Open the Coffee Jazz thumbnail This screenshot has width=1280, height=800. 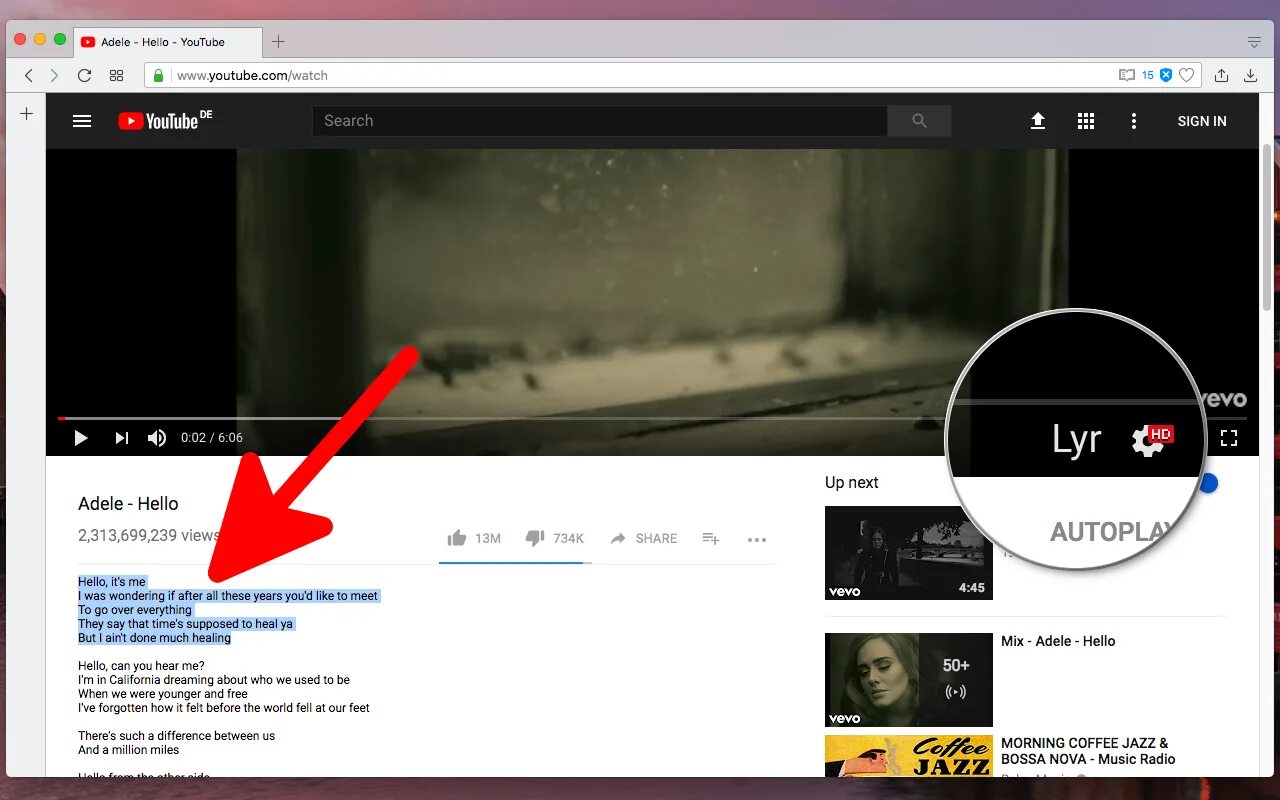909,756
